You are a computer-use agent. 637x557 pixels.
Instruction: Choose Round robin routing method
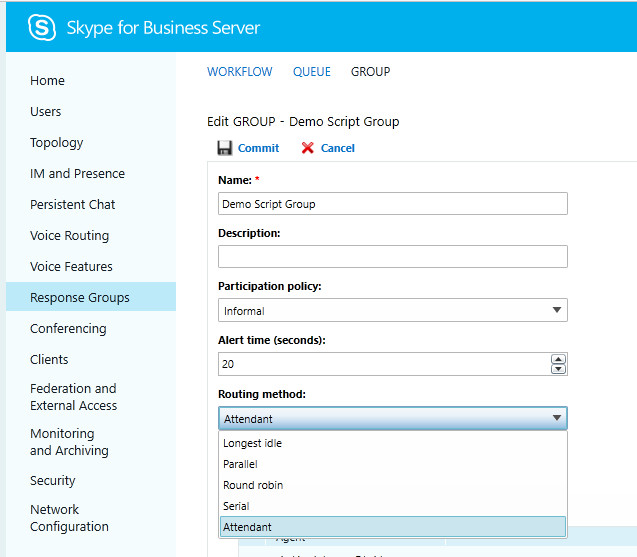click(x=392, y=485)
